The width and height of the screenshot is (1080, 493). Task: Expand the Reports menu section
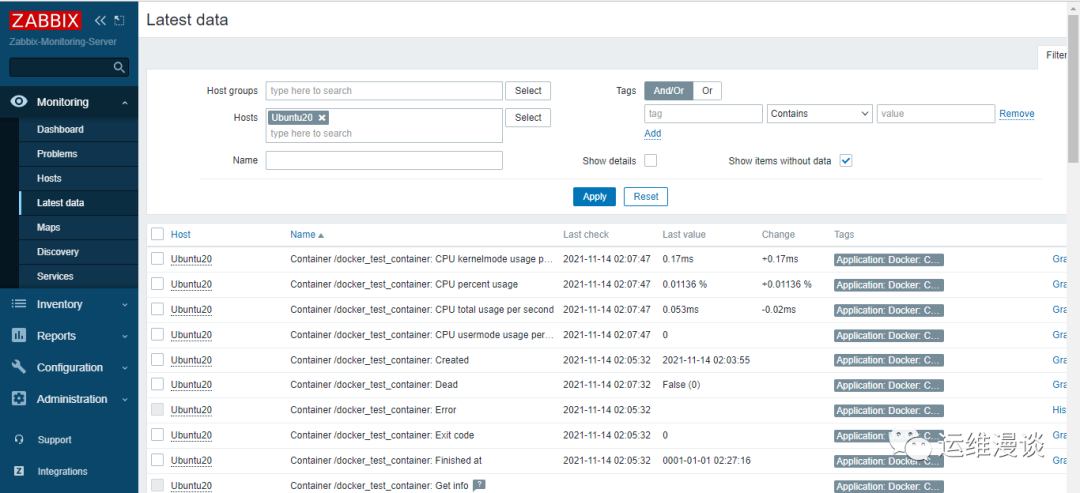[125, 336]
